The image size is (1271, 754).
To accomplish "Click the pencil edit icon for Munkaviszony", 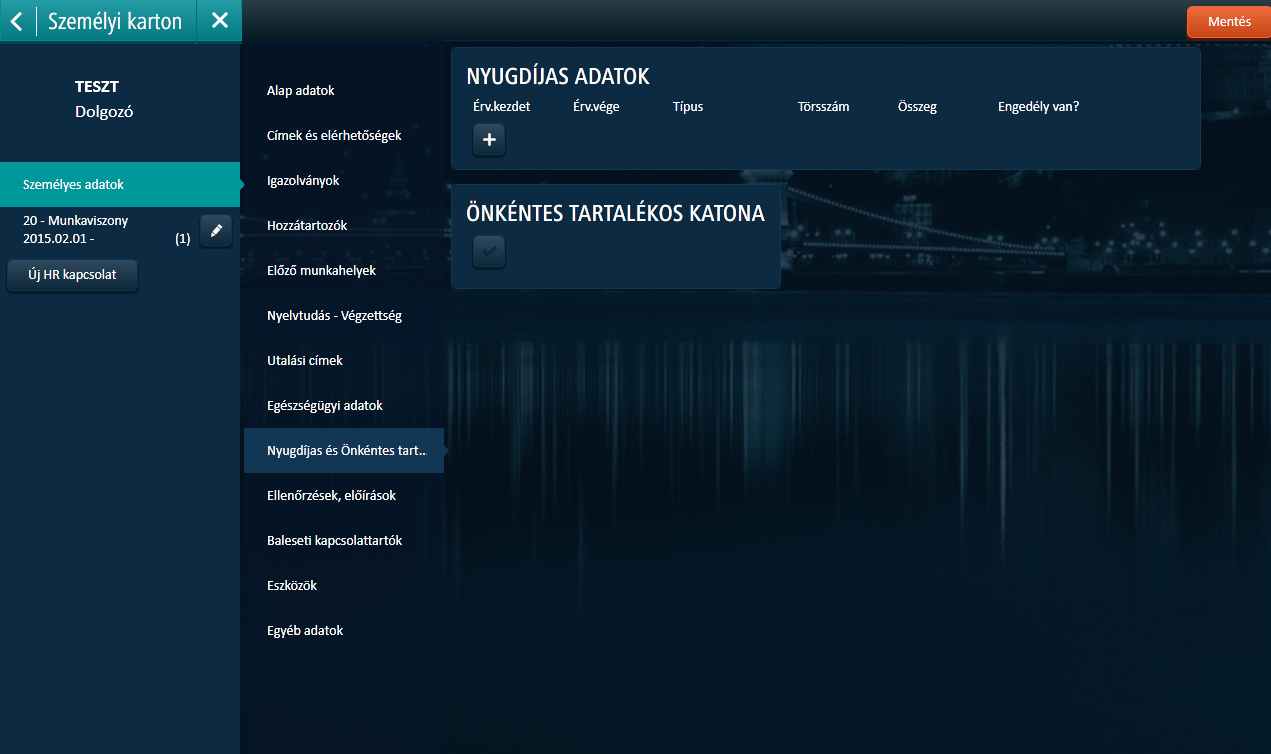I will pos(216,231).
